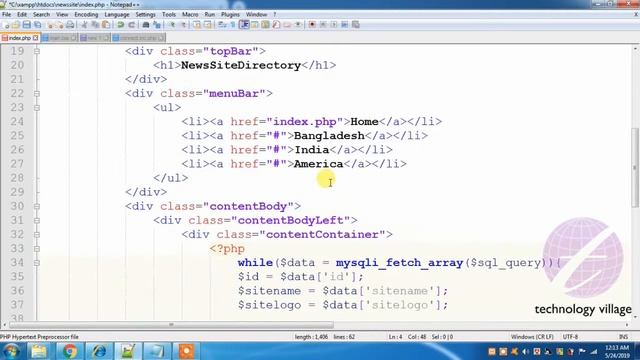Click the Redo toolbar icon
The image size is (640, 360).
(132, 25)
